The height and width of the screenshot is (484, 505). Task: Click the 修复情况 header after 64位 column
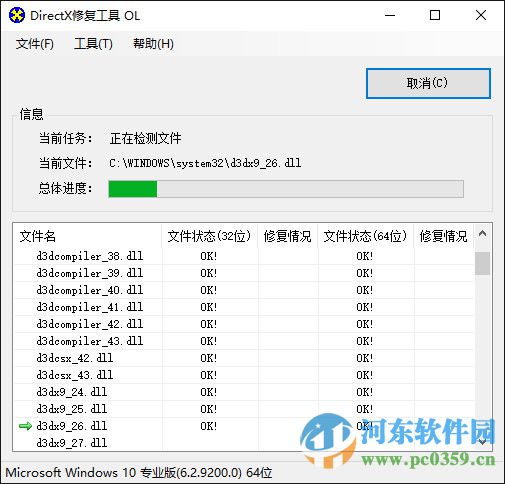click(x=443, y=236)
